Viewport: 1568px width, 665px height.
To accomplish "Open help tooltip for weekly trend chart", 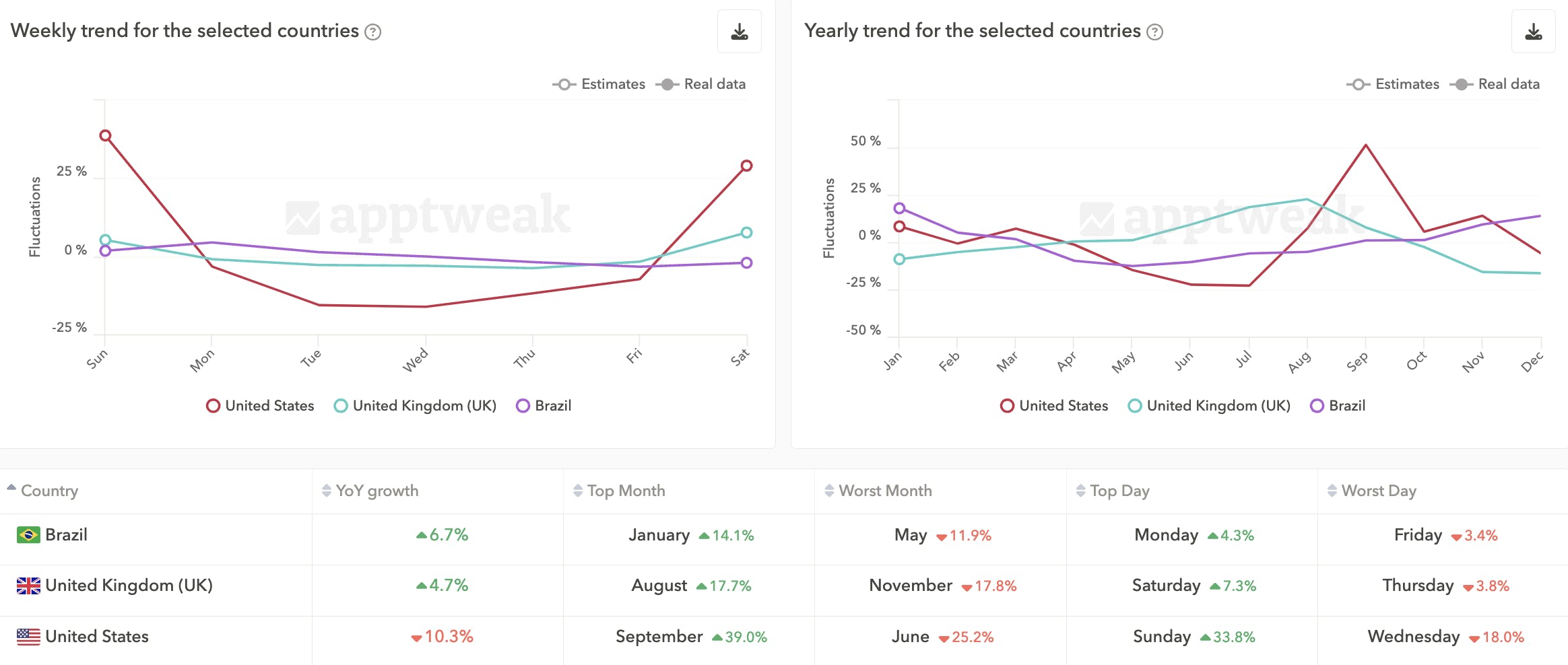I will pos(372,32).
